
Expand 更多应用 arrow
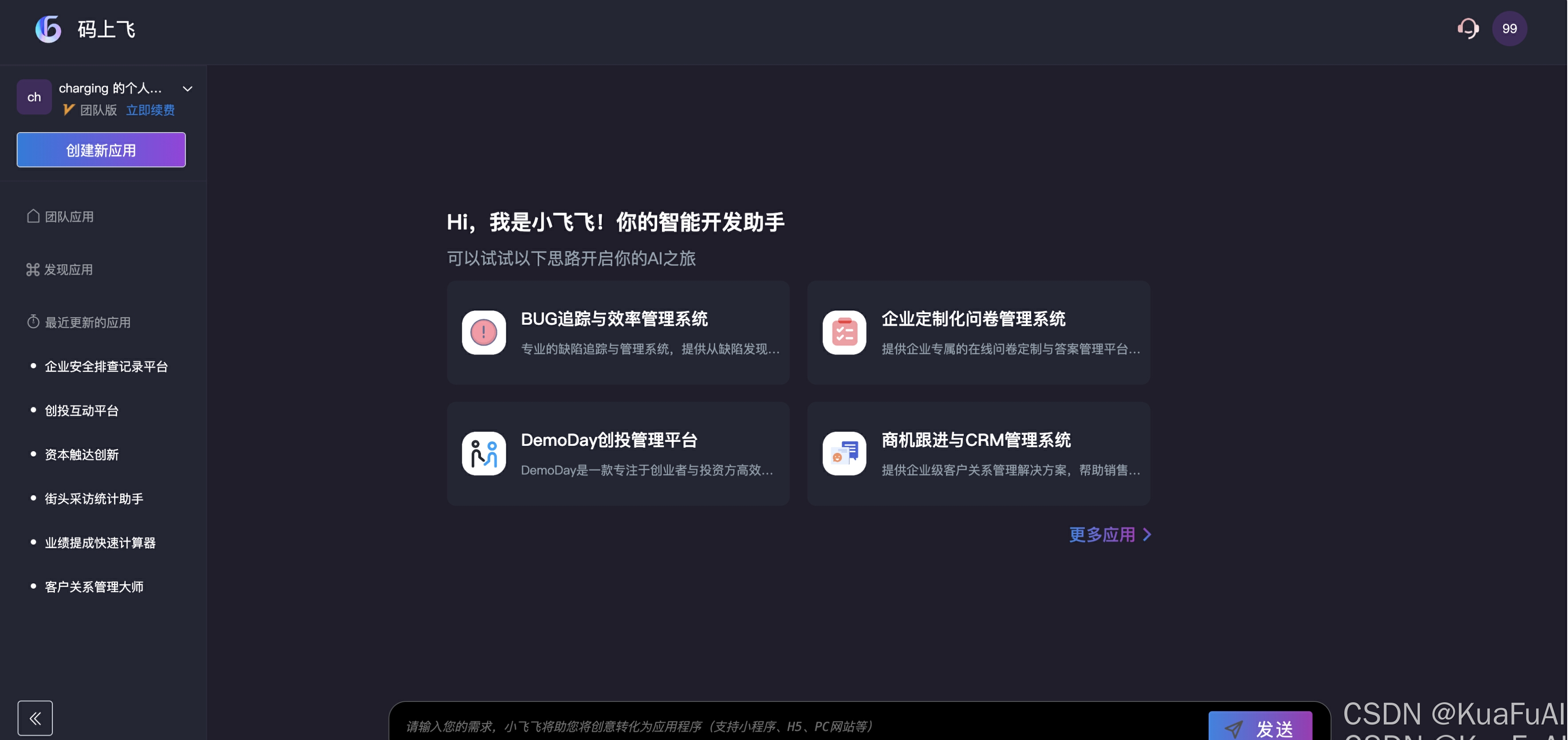point(1147,534)
